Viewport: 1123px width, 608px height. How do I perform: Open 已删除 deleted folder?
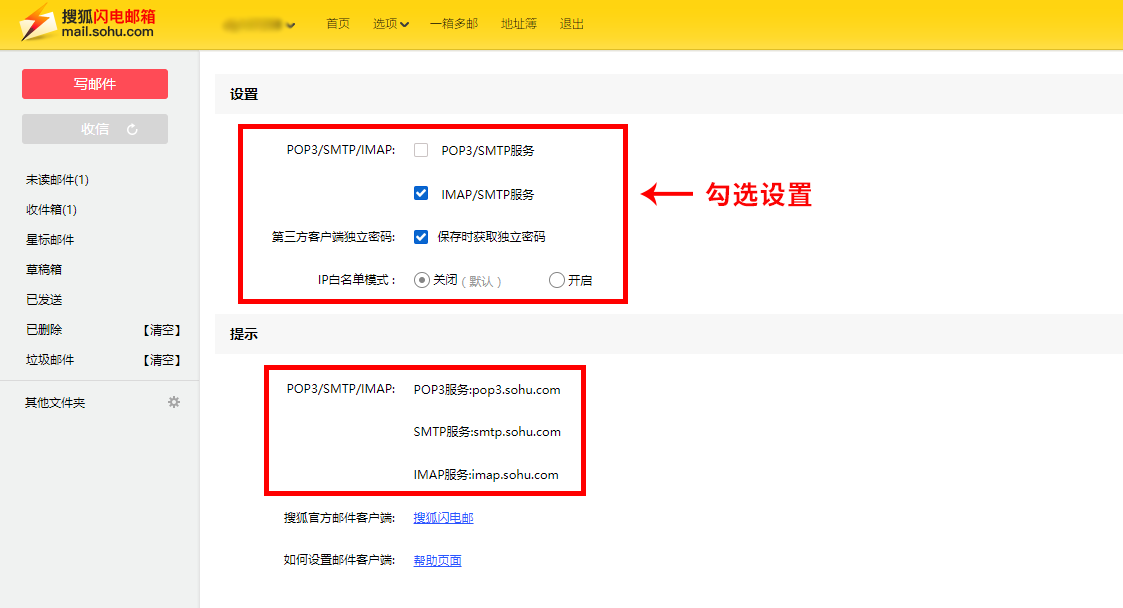[44, 330]
